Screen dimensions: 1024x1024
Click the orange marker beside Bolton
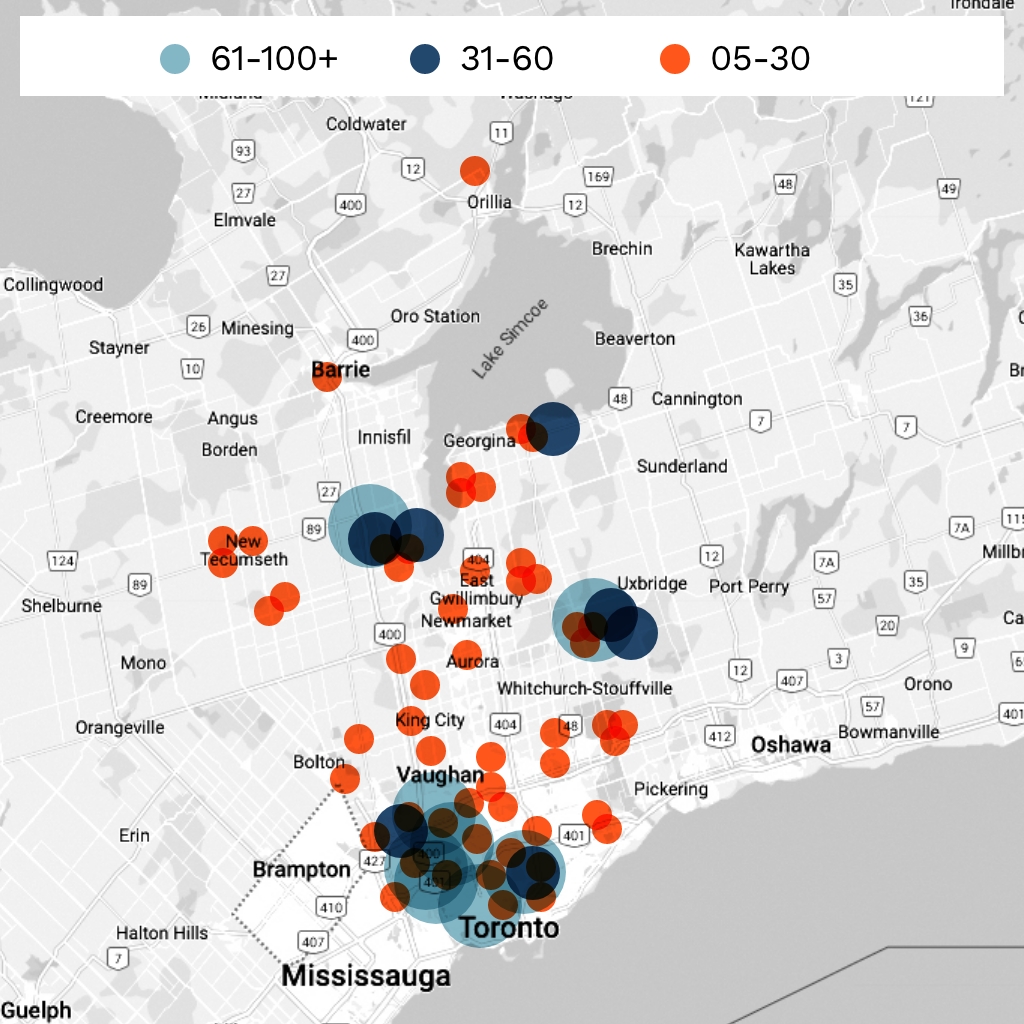pos(344,779)
